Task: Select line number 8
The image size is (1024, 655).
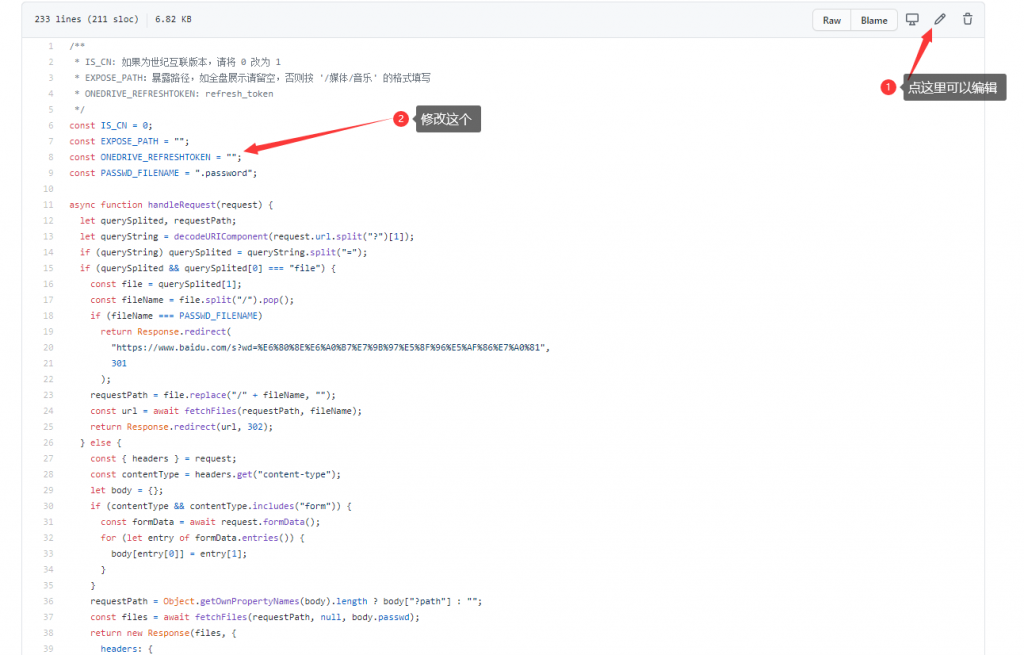Action: [50, 157]
